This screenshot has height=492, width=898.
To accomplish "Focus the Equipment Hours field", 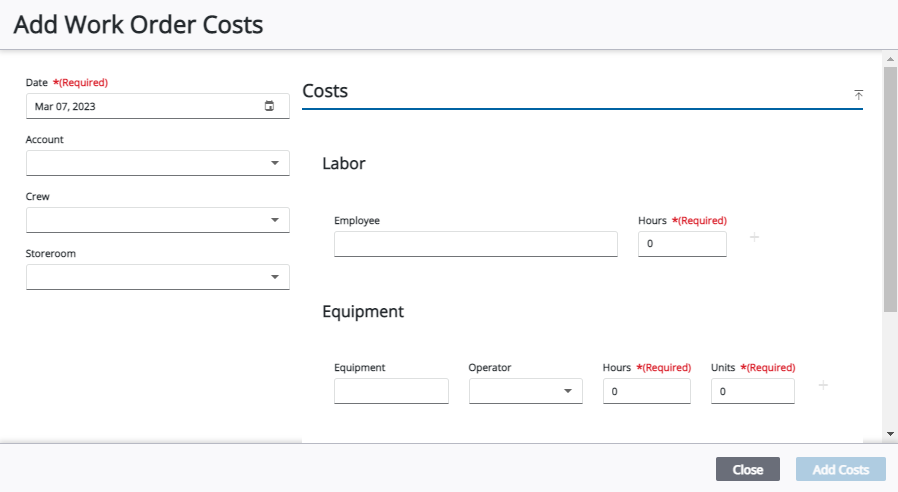I will pyautogui.click(x=646, y=391).
